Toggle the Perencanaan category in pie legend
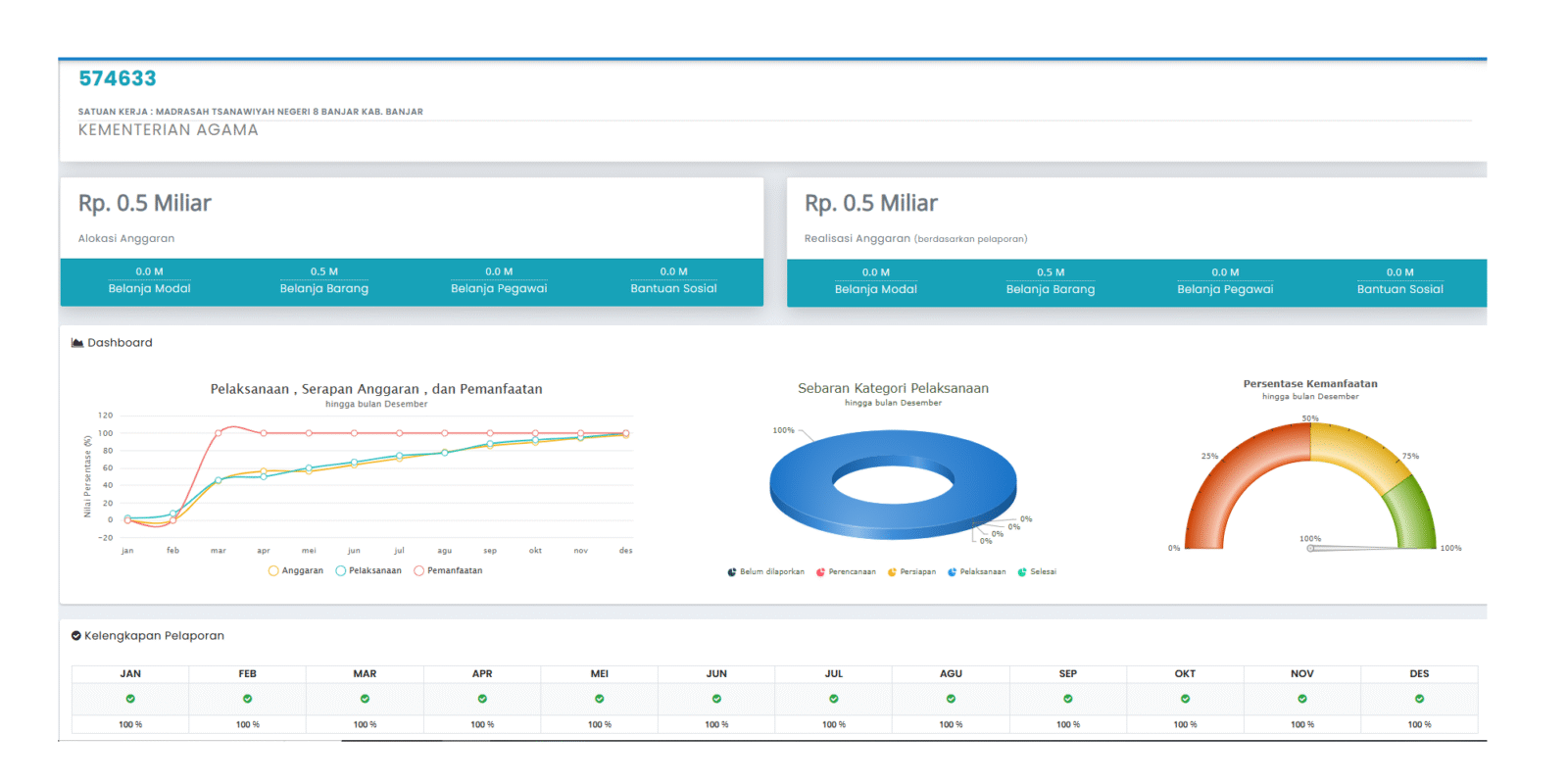This screenshot has width=1568, height=784. (x=847, y=572)
